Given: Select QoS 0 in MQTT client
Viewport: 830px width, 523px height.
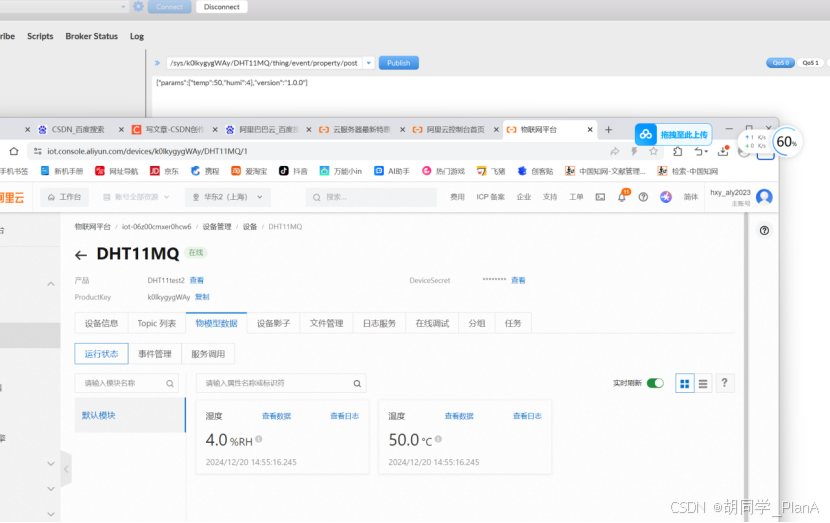Looking at the screenshot, I should tap(780, 62).
